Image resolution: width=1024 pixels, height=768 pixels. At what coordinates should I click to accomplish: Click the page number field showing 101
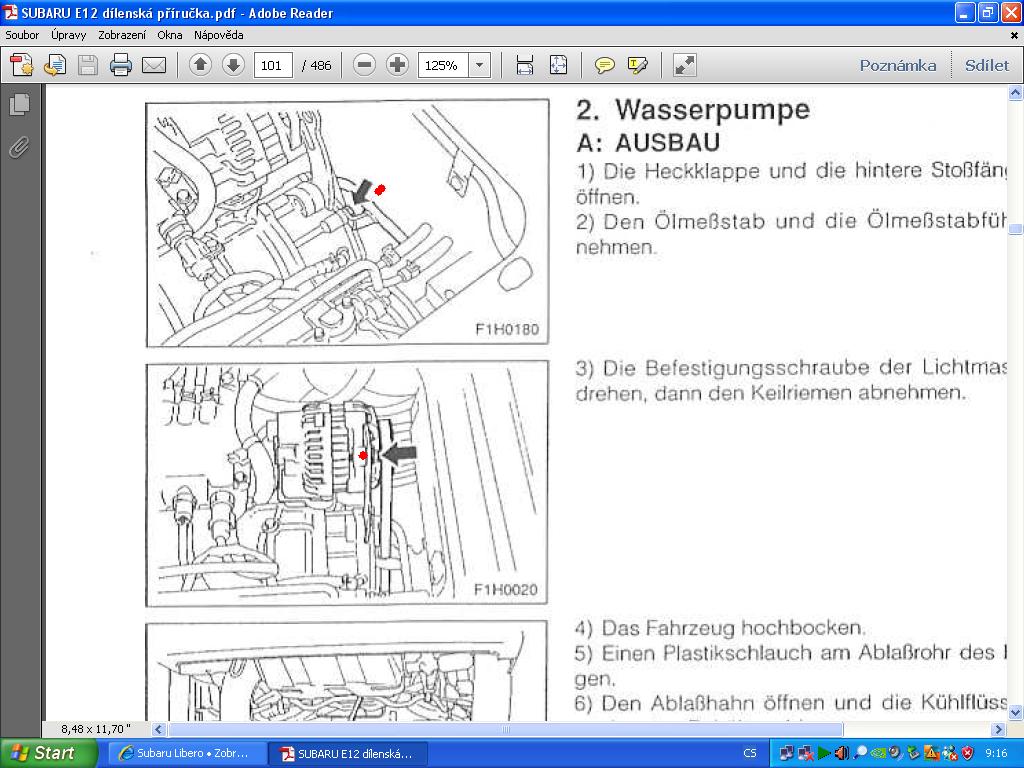point(272,65)
